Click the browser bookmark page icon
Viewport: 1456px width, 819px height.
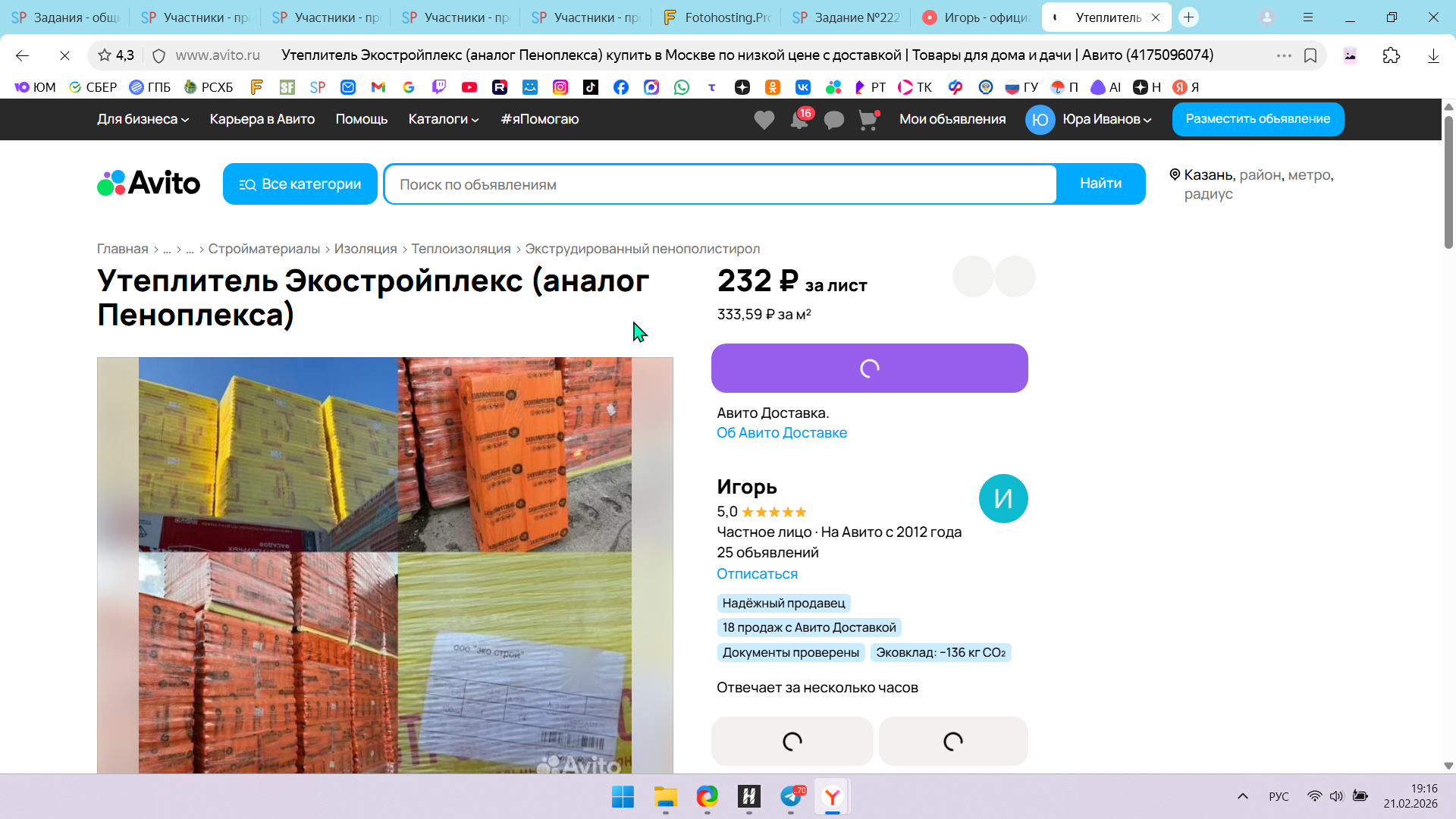pos(1310,55)
